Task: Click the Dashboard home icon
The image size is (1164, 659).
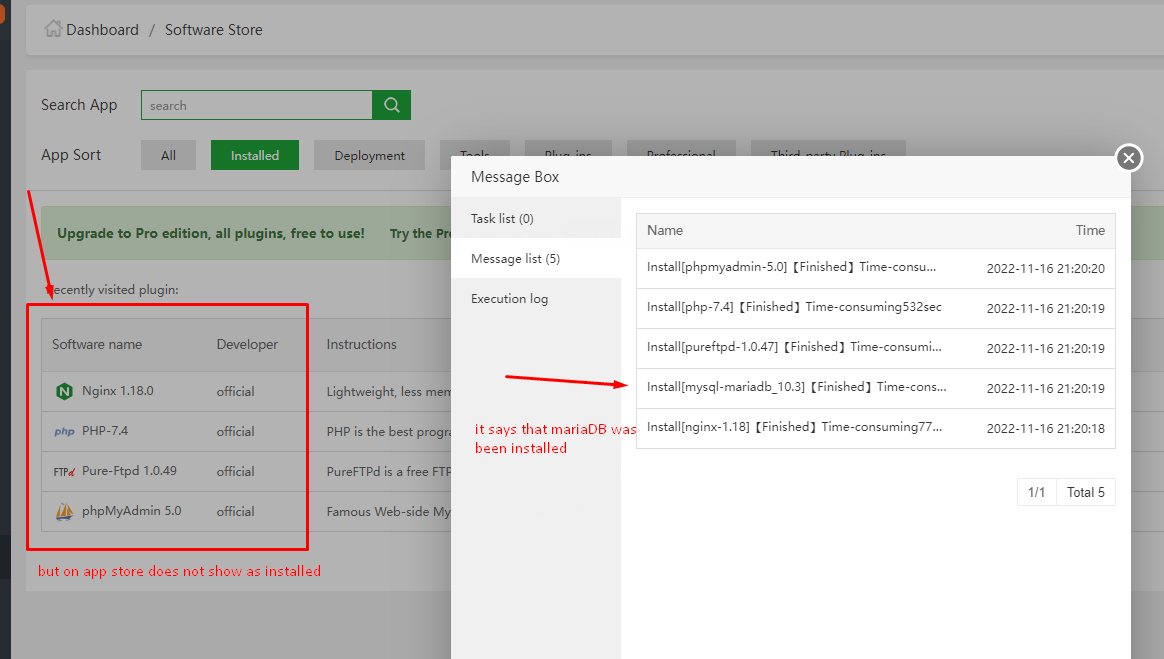Action: pos(53,29)
